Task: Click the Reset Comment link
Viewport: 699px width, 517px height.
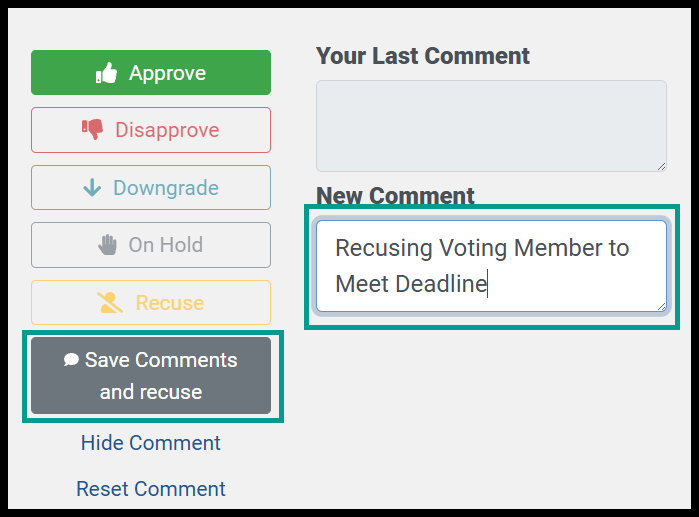Action: tap(151, 489)
